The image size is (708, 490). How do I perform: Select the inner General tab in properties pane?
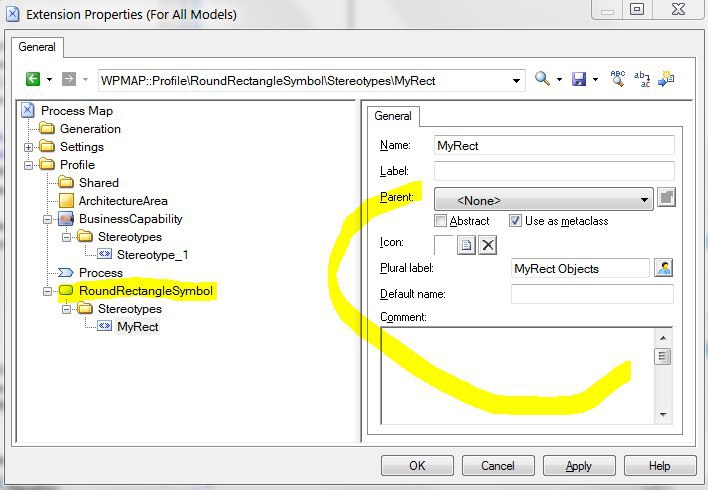(393, 116)
